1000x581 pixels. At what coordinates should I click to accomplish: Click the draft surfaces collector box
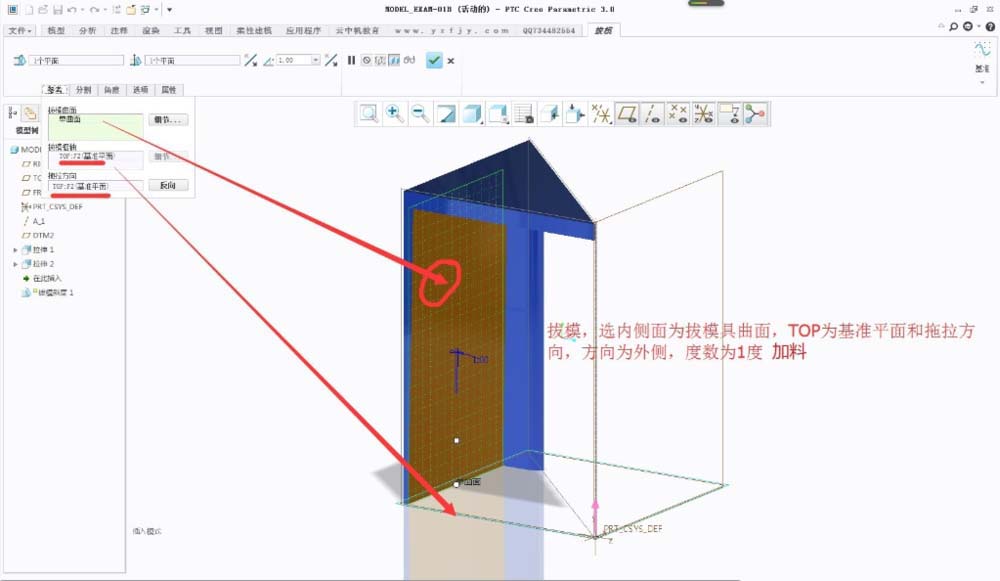(x=96, y=126)
